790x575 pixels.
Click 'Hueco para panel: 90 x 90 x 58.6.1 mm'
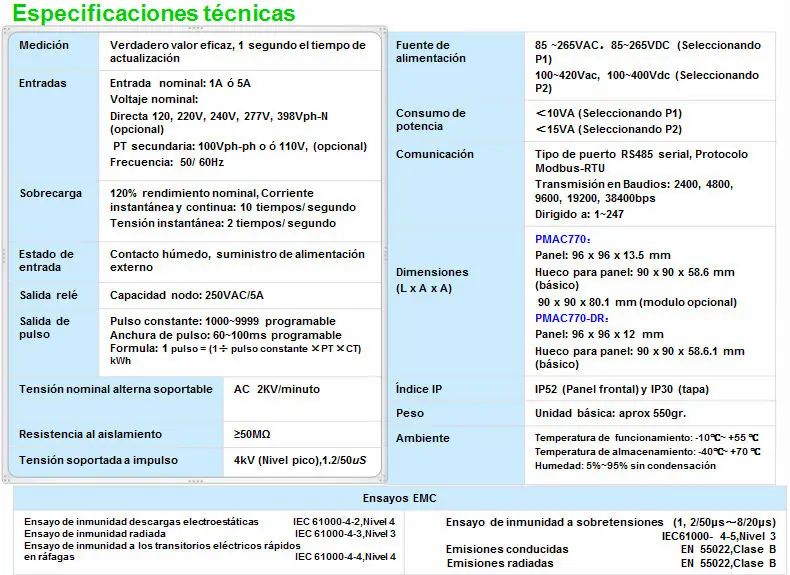[639, 357]
